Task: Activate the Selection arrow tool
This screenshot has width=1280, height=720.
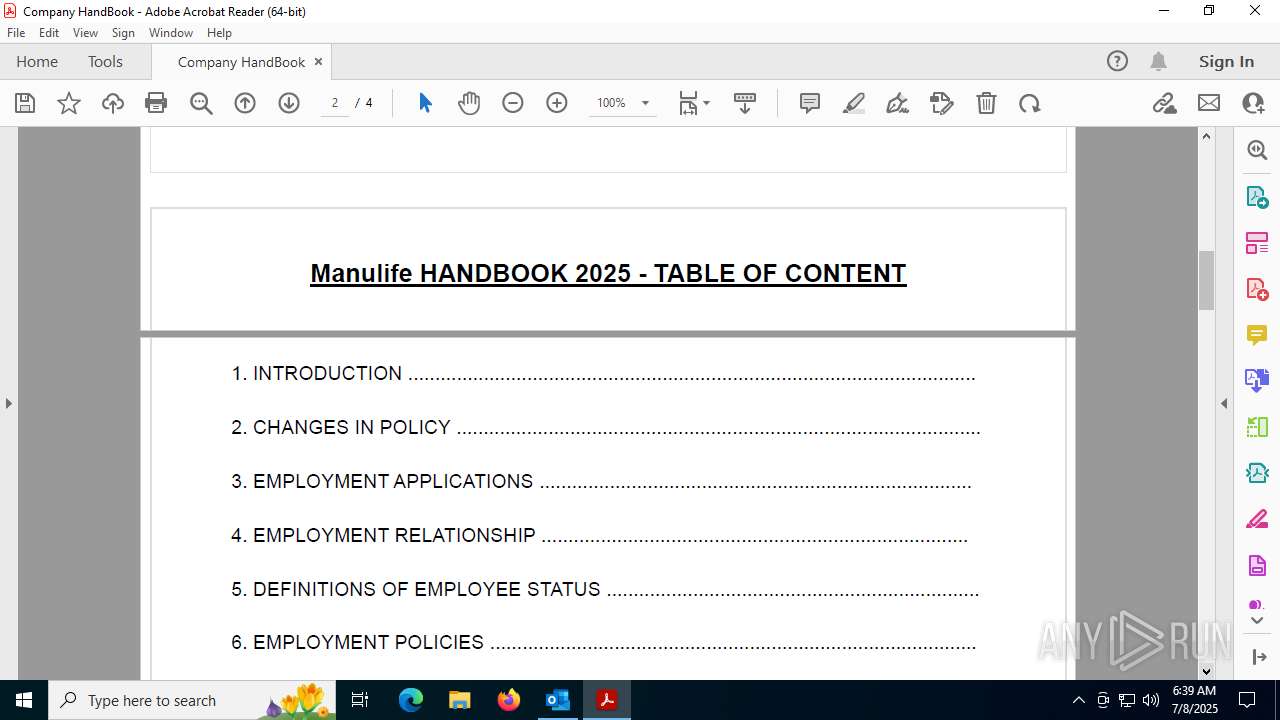Action: (425, 103)
